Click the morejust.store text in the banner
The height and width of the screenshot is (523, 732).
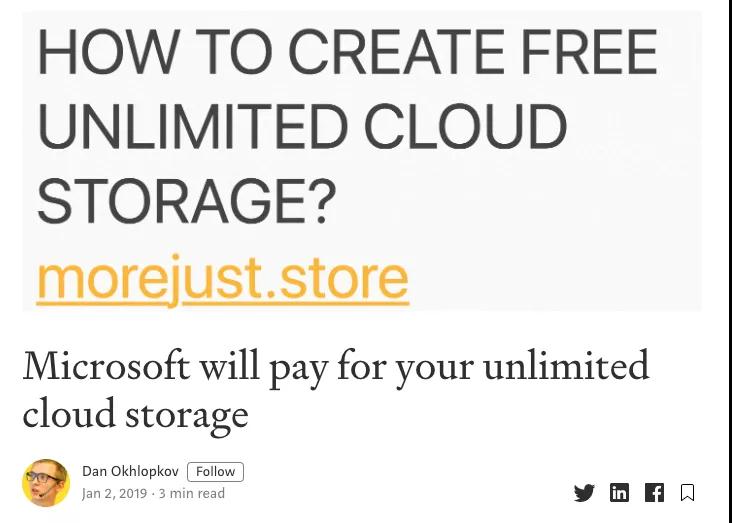[222, 279]
